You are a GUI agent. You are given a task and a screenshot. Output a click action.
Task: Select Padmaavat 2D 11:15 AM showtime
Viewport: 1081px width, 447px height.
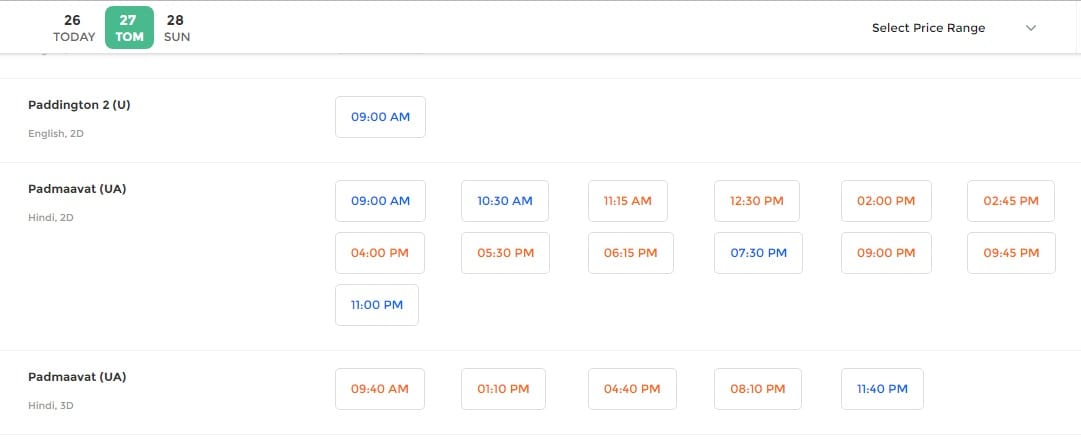click(627, 201)
